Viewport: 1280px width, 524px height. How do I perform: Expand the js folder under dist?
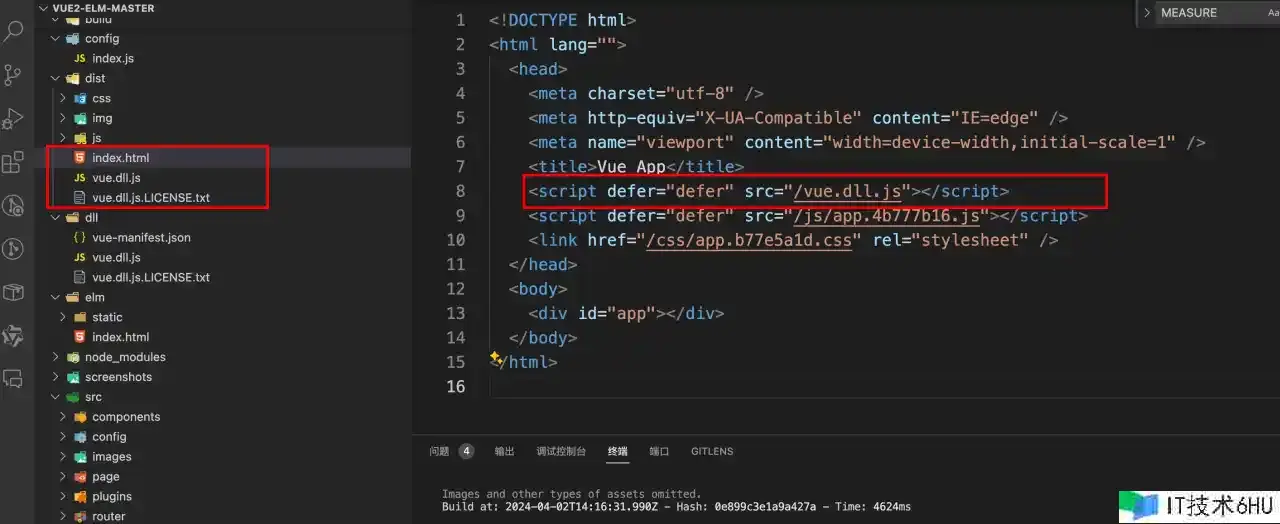(x=62, y=138)
